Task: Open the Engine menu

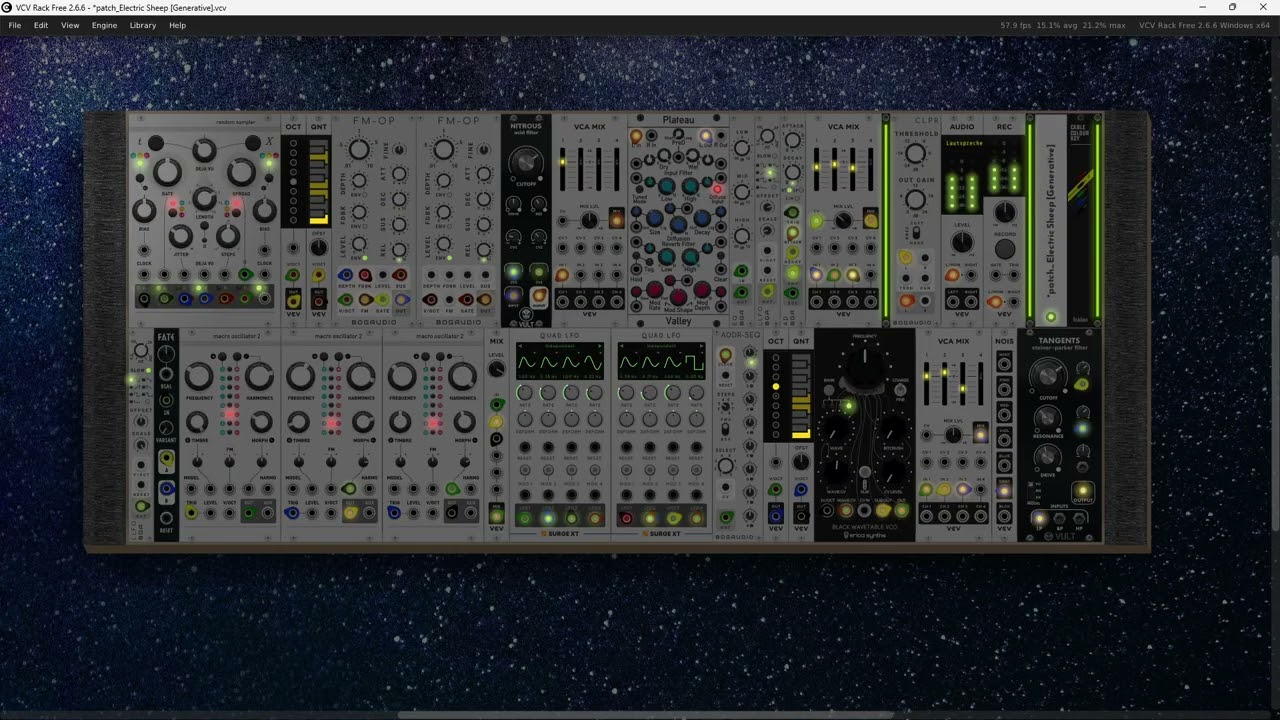Action: pos(105,25)
